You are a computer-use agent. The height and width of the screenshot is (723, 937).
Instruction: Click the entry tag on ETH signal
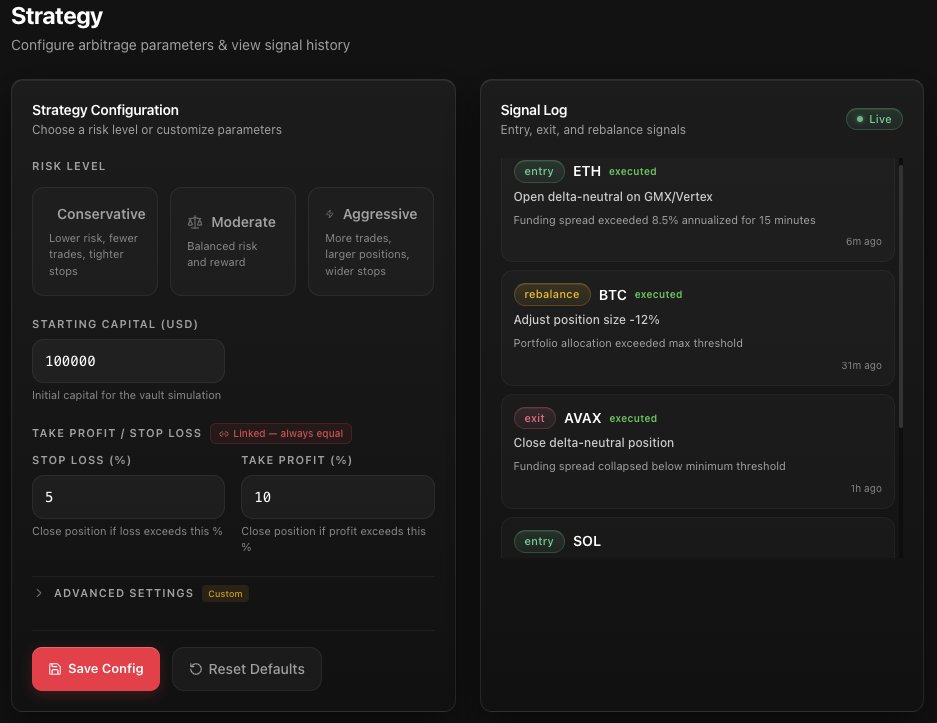[539, 171]
